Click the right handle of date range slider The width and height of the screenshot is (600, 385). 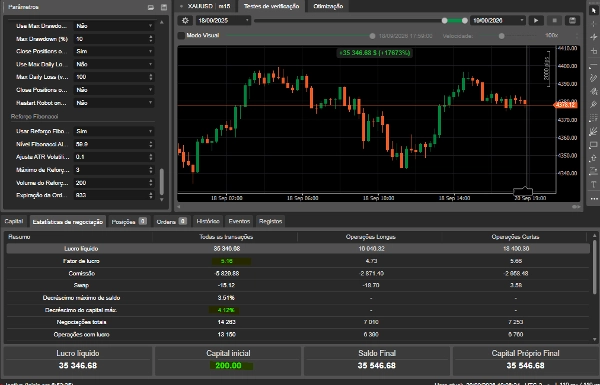[465, 20]
